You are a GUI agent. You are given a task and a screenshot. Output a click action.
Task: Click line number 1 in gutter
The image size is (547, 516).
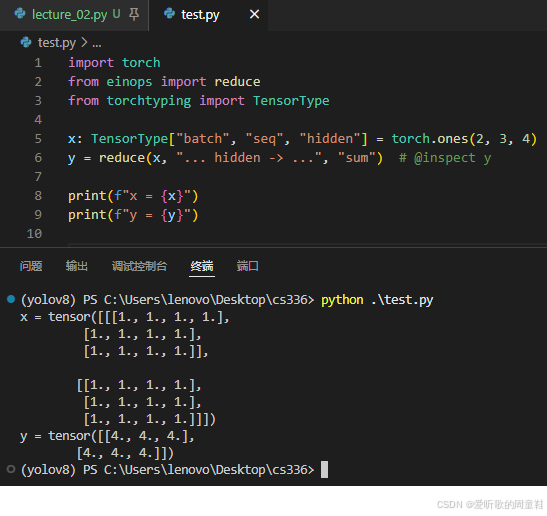tap(38, 63)
